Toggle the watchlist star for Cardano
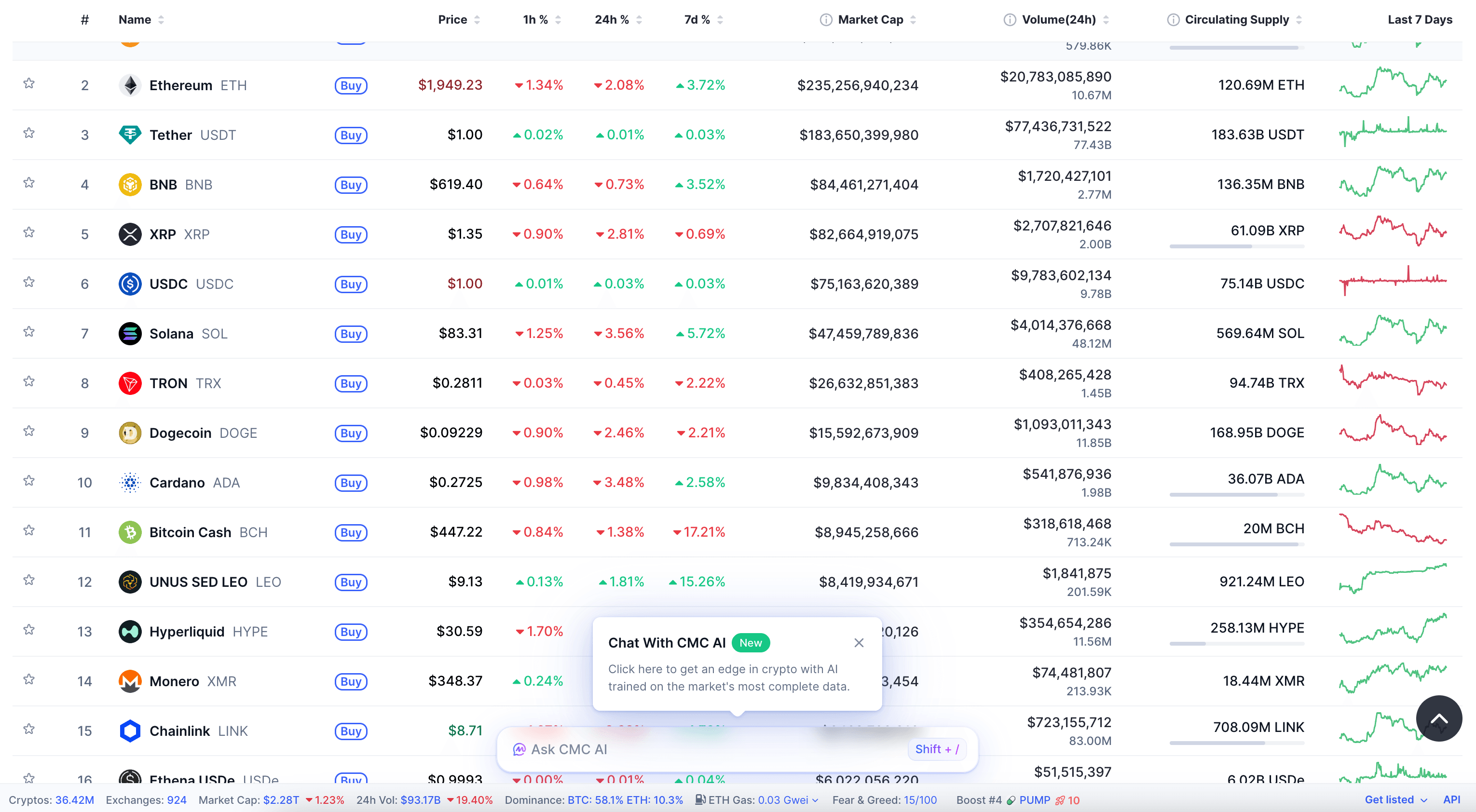The height and width of the screenshot is (812, 1476). click(28, 480)
